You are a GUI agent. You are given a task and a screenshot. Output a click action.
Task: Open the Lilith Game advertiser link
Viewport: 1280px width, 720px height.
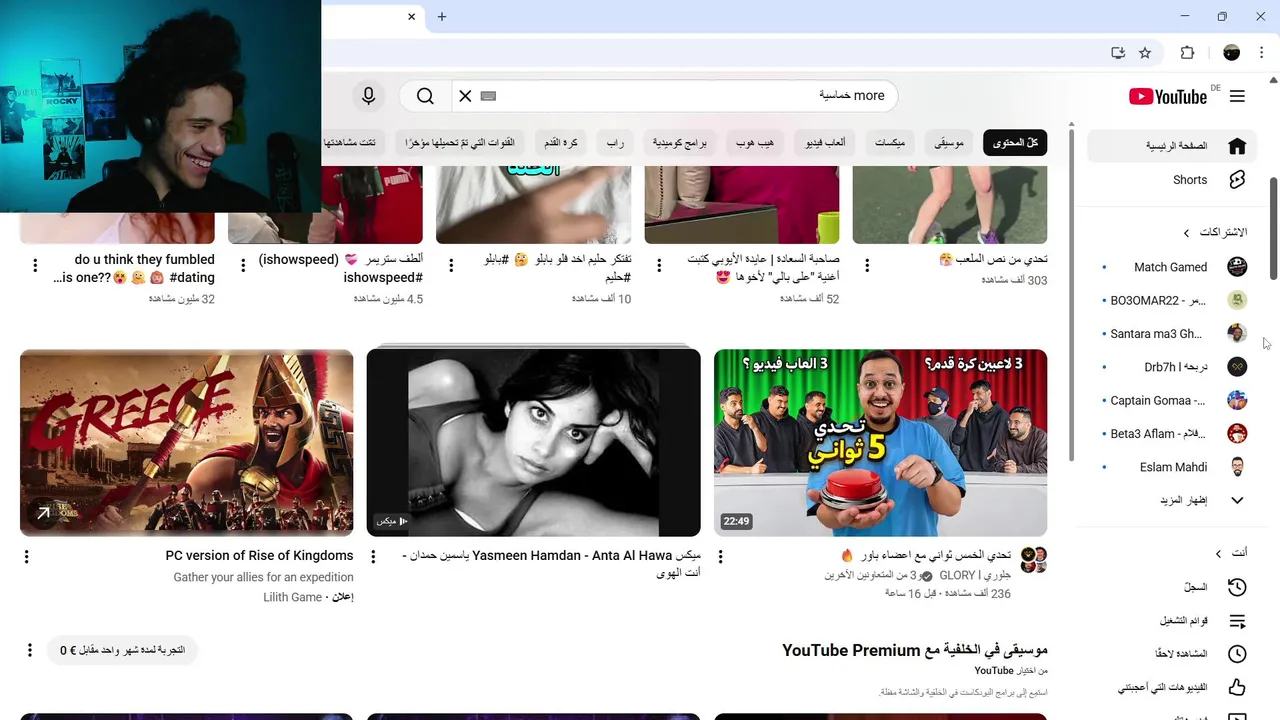[x=293, y=597]
